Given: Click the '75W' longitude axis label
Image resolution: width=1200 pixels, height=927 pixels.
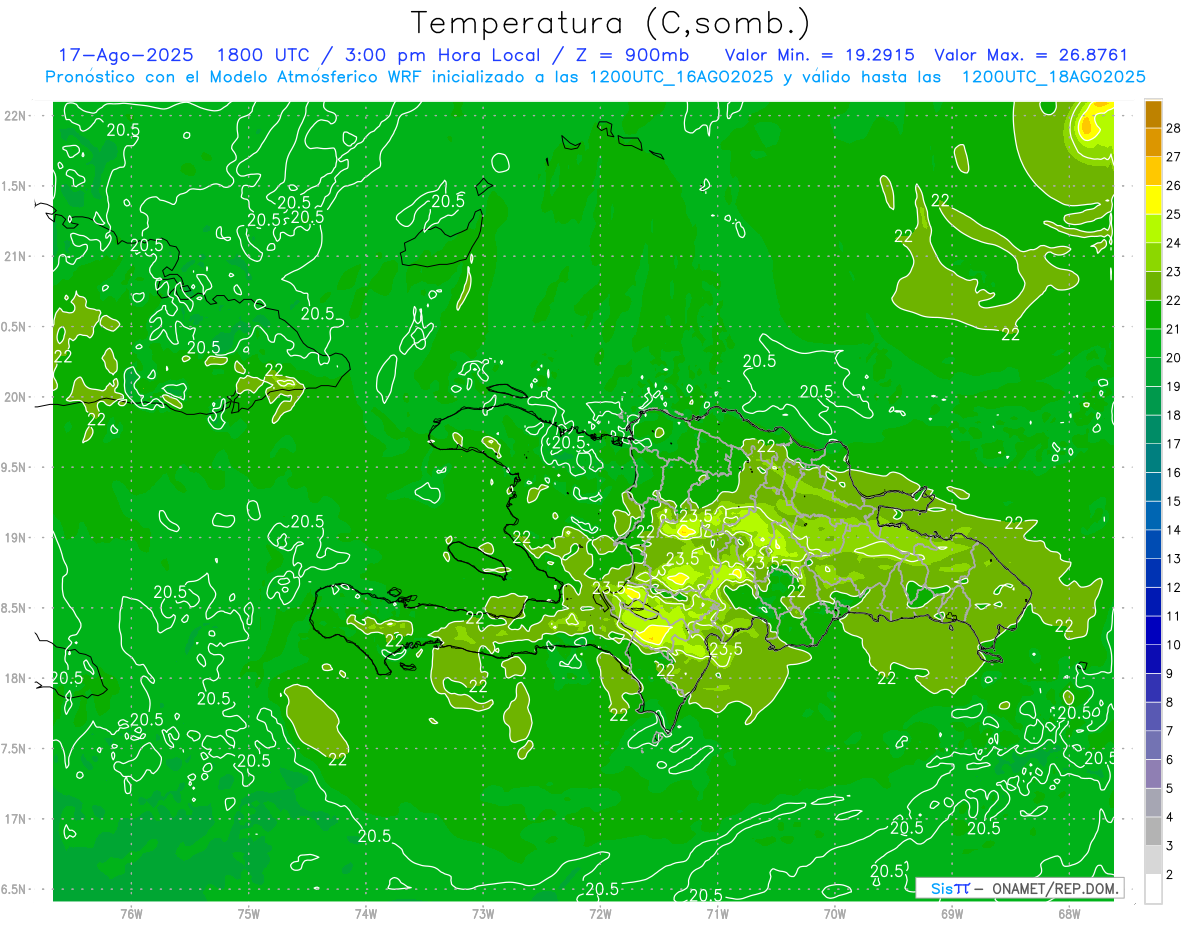Looking at the screenshot, I should (249, 914).
